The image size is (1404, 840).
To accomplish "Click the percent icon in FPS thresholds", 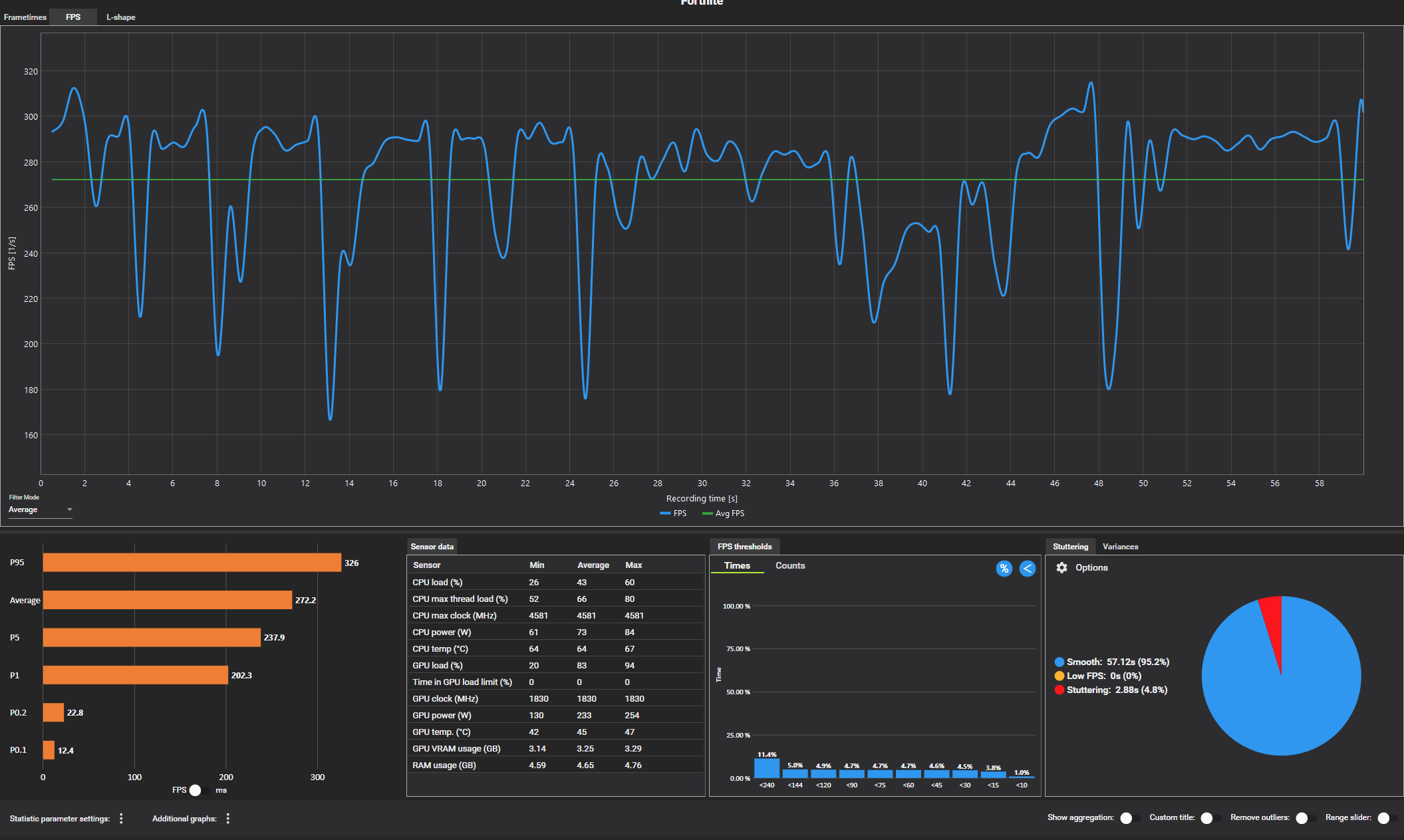I will (x=1004, y=569).
